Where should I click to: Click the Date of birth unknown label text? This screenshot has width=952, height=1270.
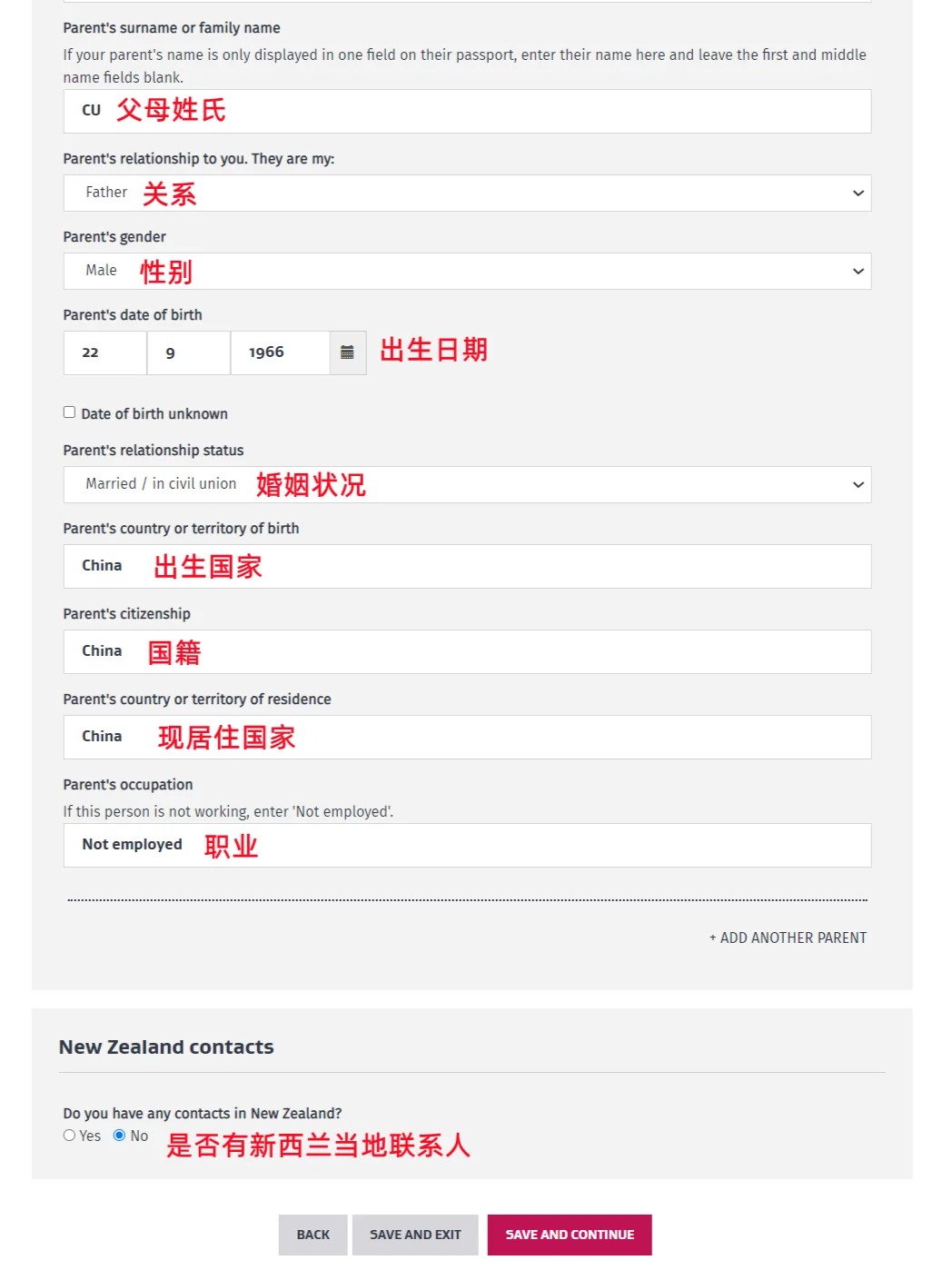pyautogui.click(x=154, y=414)
